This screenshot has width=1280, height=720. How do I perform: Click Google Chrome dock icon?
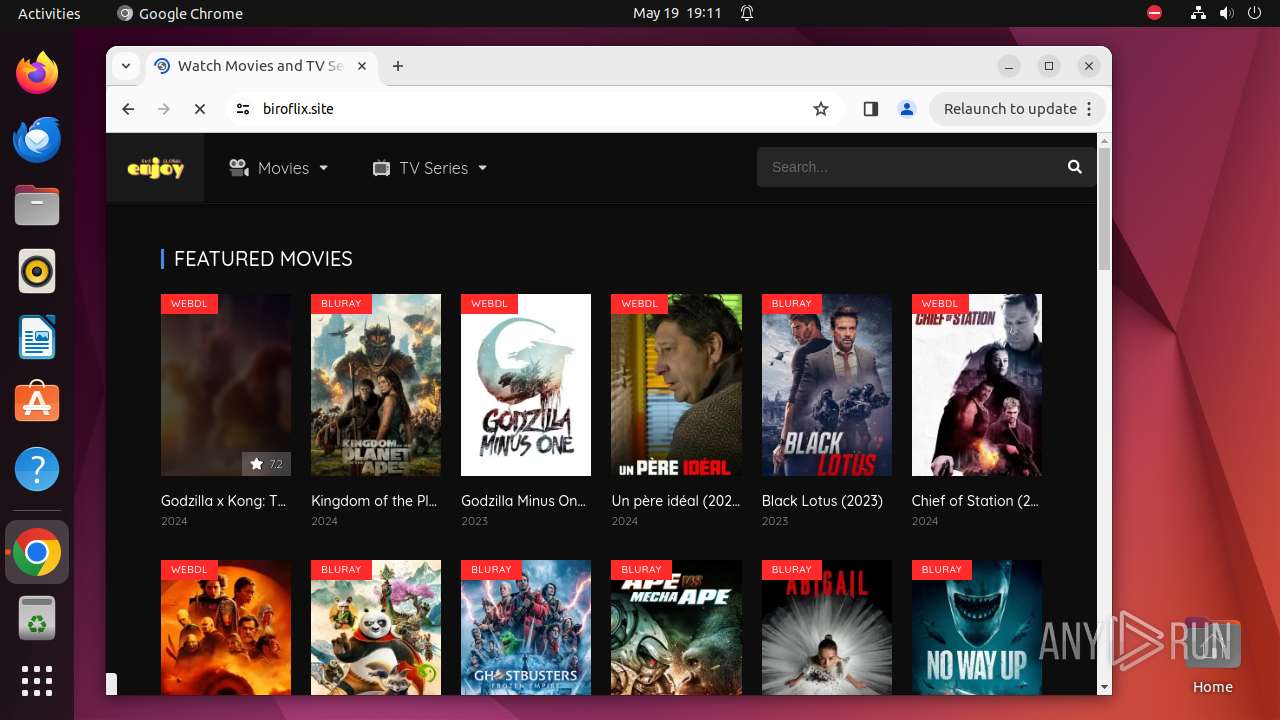click(x=37, y=552)
